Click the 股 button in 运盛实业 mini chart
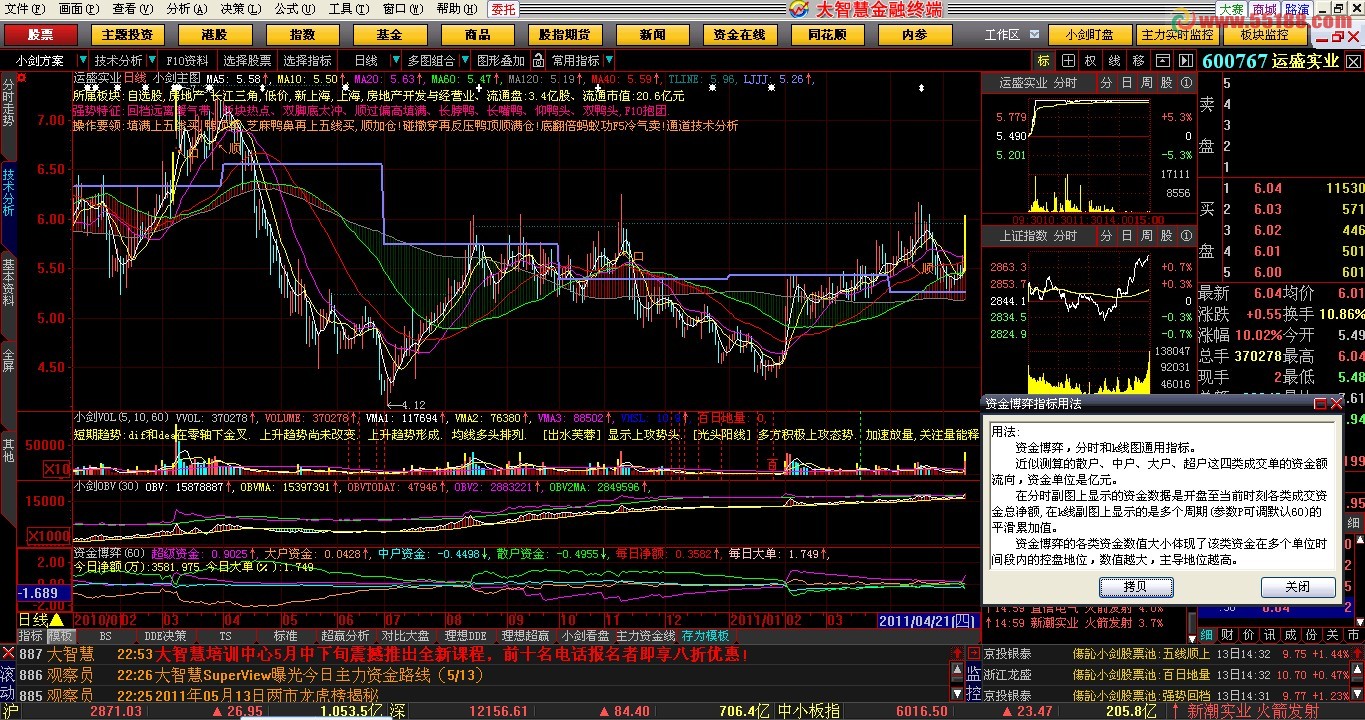This screenshot has height=720, width=1365. pyautogui.click(x=1166, y=83)
